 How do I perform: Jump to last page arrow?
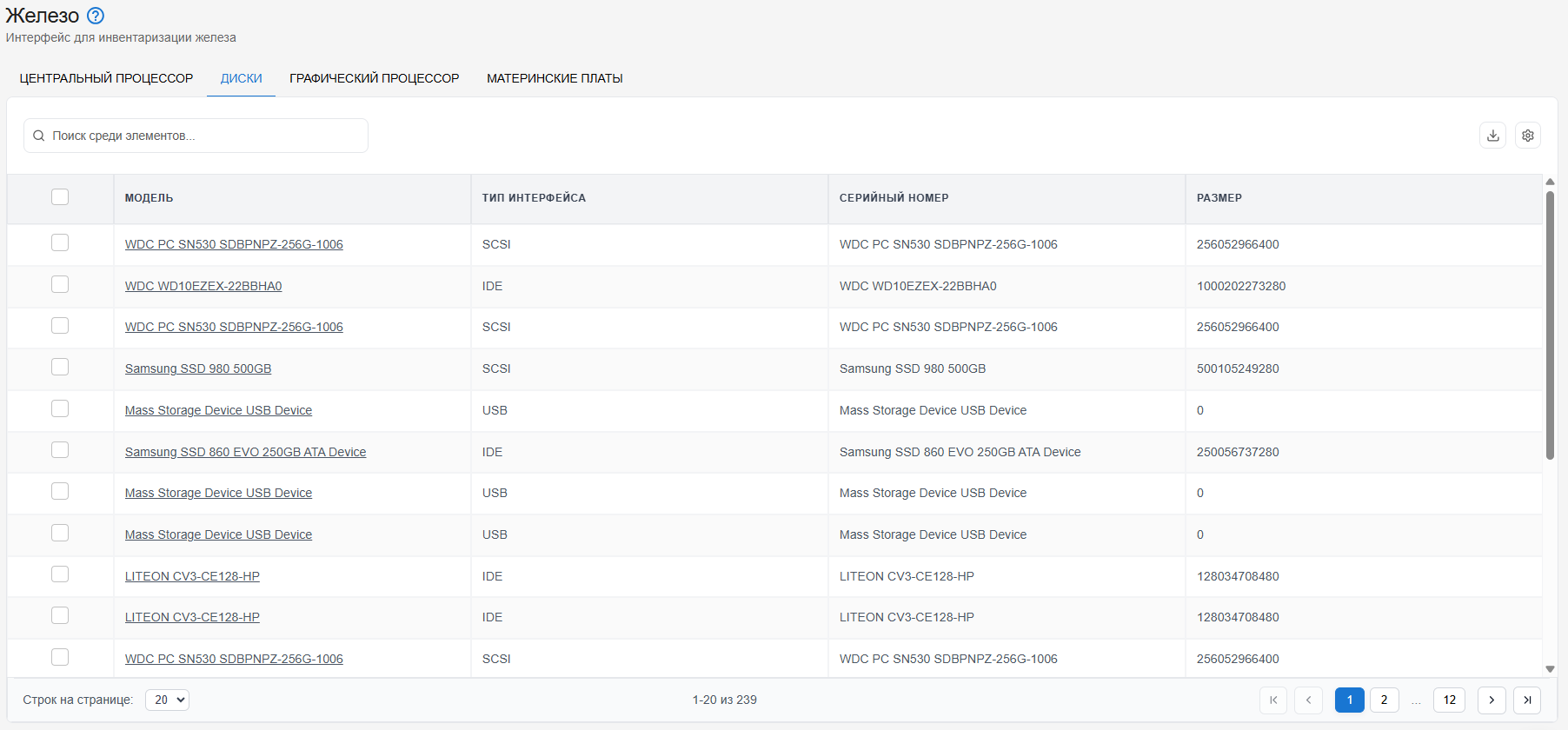[x=1527, y=700]
